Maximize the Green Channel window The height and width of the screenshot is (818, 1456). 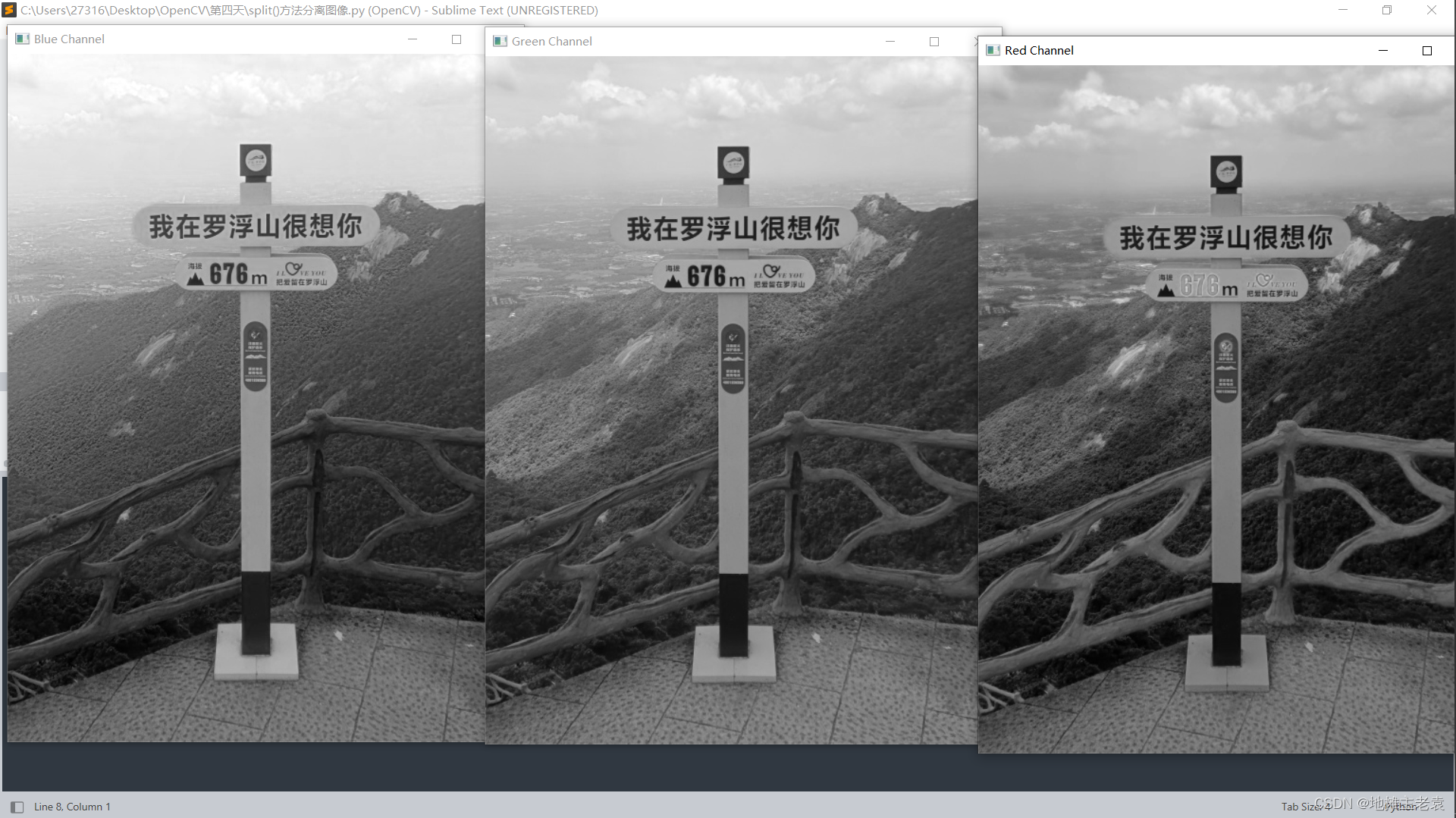click(934, 41)
